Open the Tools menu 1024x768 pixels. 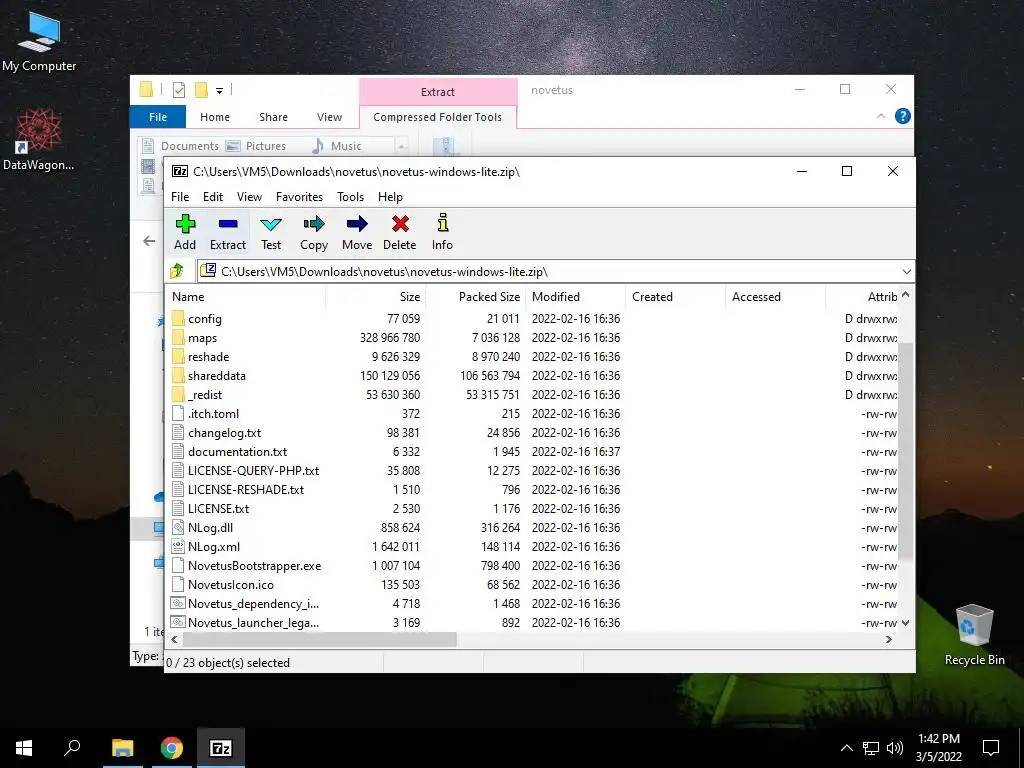pyautogui.click(x=350, y=197)
